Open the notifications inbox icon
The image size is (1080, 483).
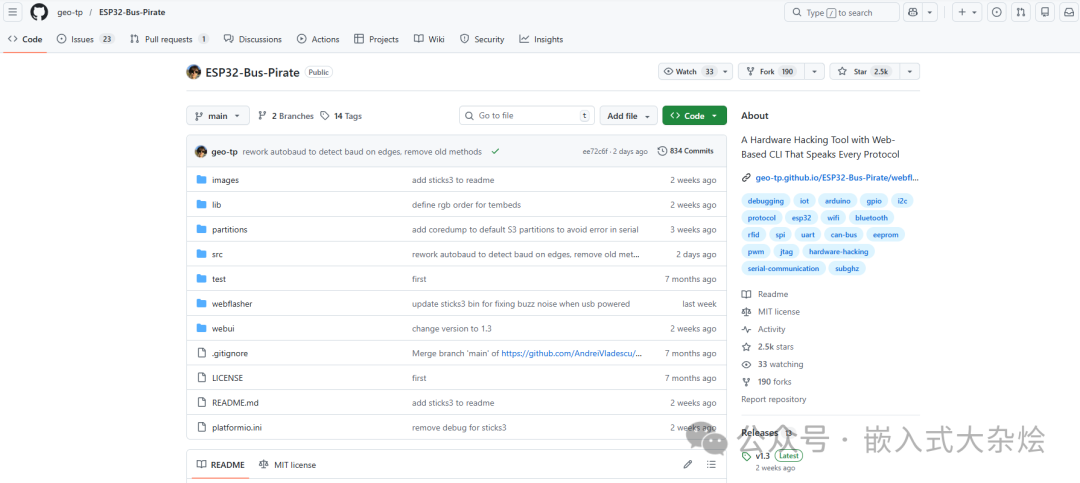[1043, 12]
